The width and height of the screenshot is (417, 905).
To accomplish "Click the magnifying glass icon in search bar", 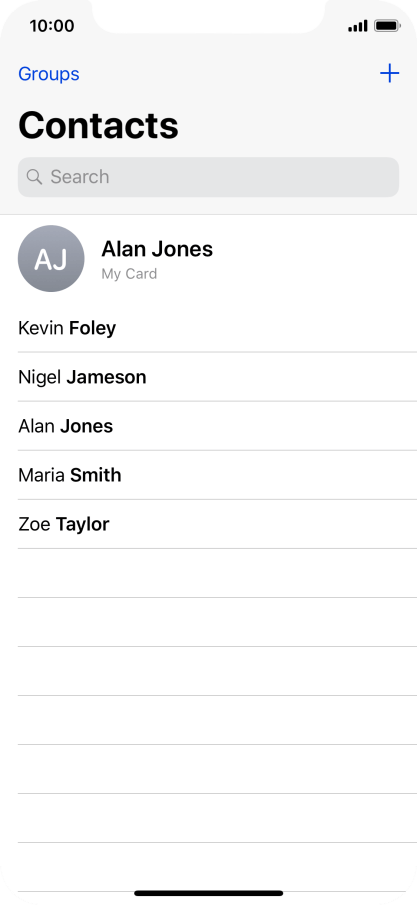I will click(34, 177).
